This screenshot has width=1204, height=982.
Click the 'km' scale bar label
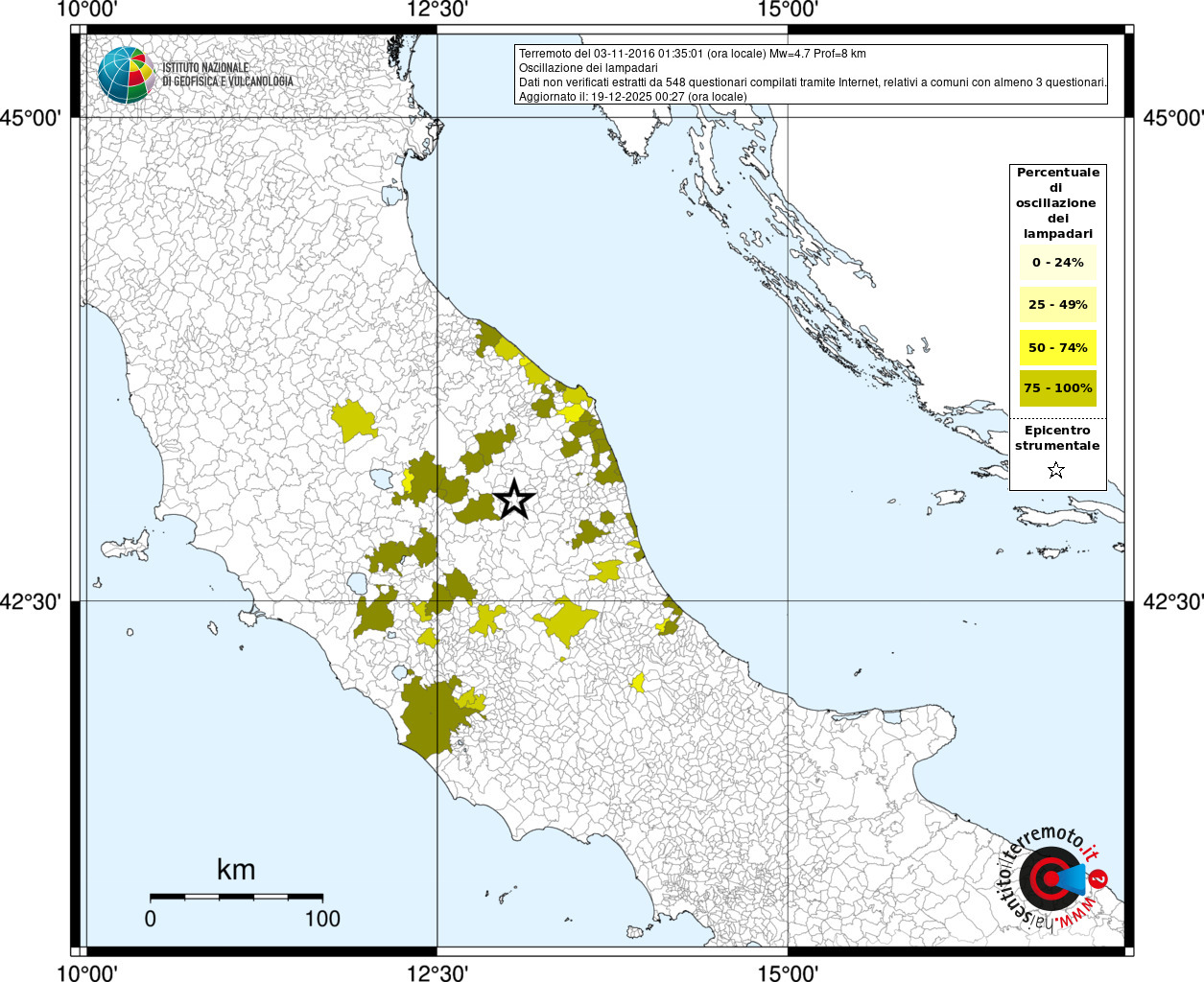click(236, 870)
